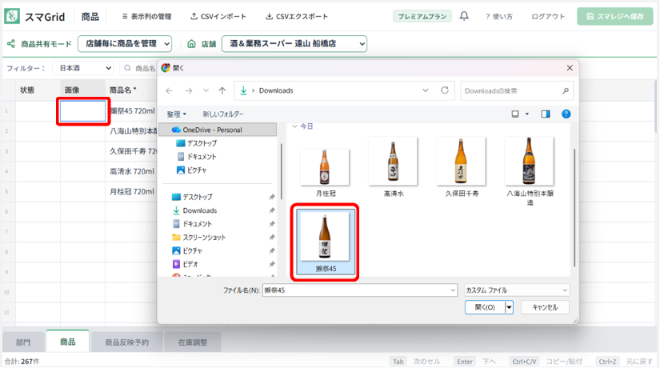Screen dimensions: 660x368
Task: Click the blue help icon
Action: click(x=566, y=114)
